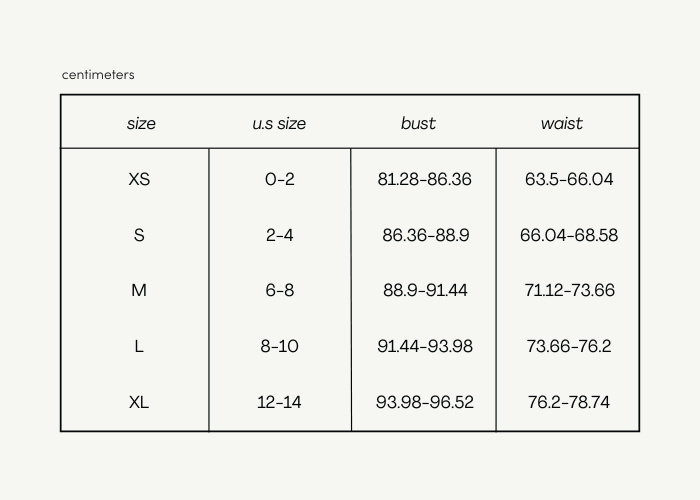Screen dimensions: 700x500
Task: Click the 'waist' column header
Action: tap(562, 124)
